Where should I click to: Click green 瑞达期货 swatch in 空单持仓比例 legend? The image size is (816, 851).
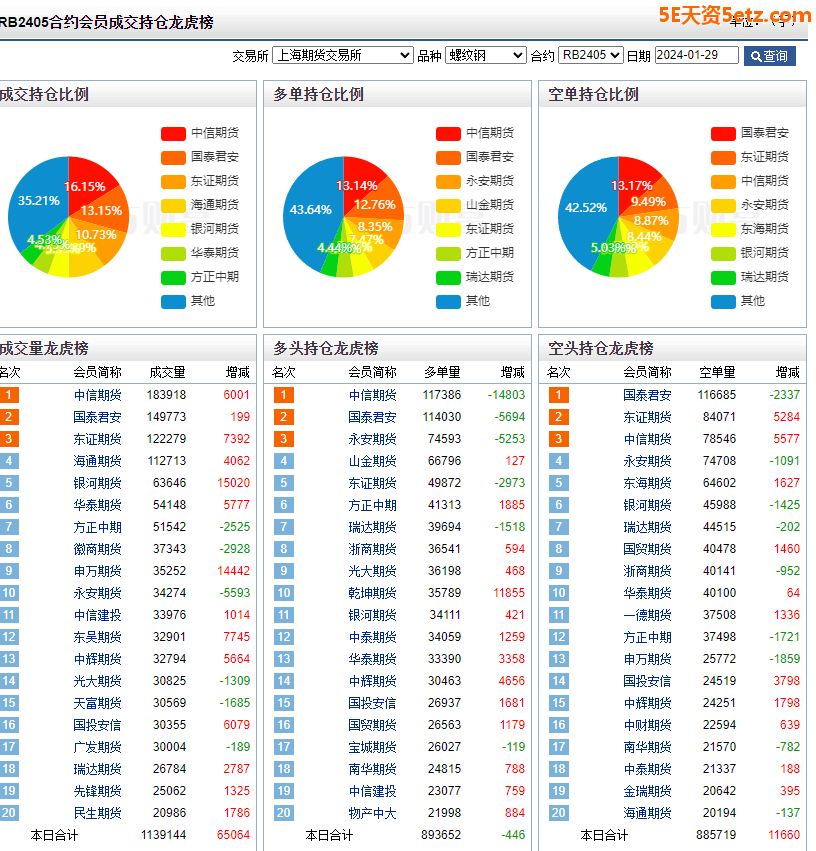(x=723, y=277)
